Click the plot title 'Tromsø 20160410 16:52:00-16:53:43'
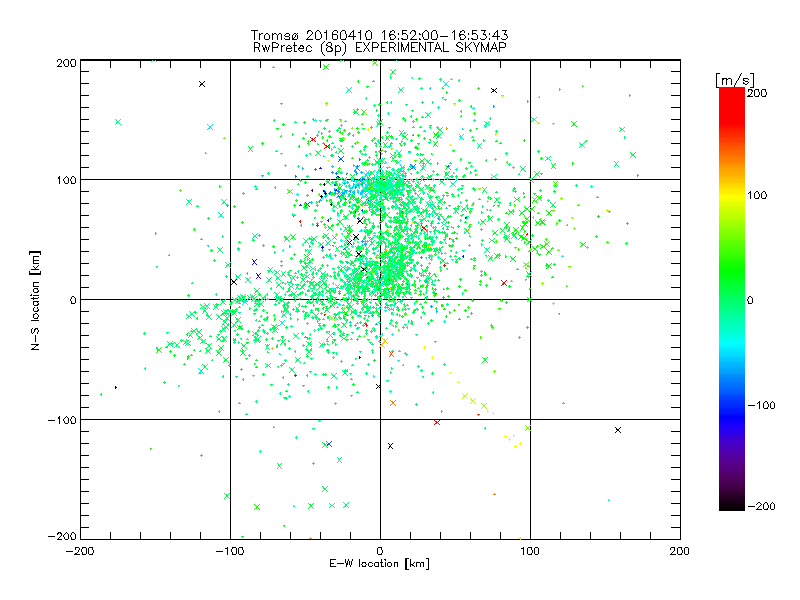 [x=379, y=35]
